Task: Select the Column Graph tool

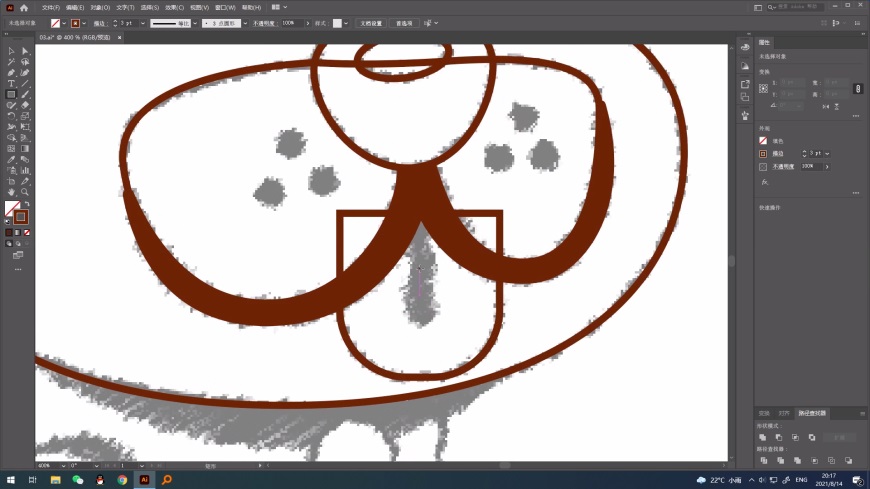Action: (x=25, y=170)
